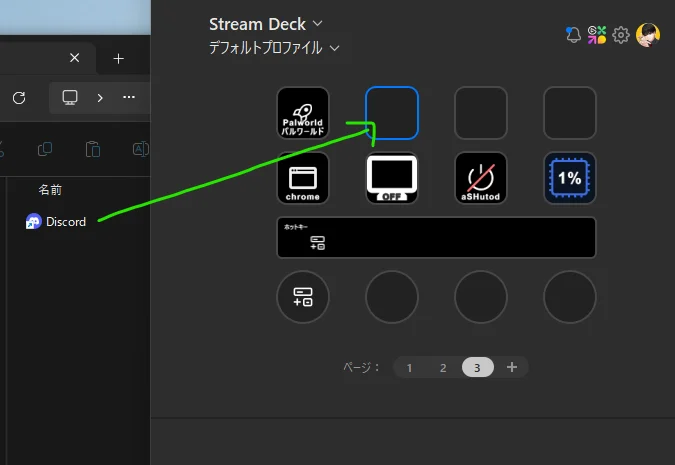The image size is (675, 465).
Task: Select the aSHutod power key
Action: tap(480, 178)
